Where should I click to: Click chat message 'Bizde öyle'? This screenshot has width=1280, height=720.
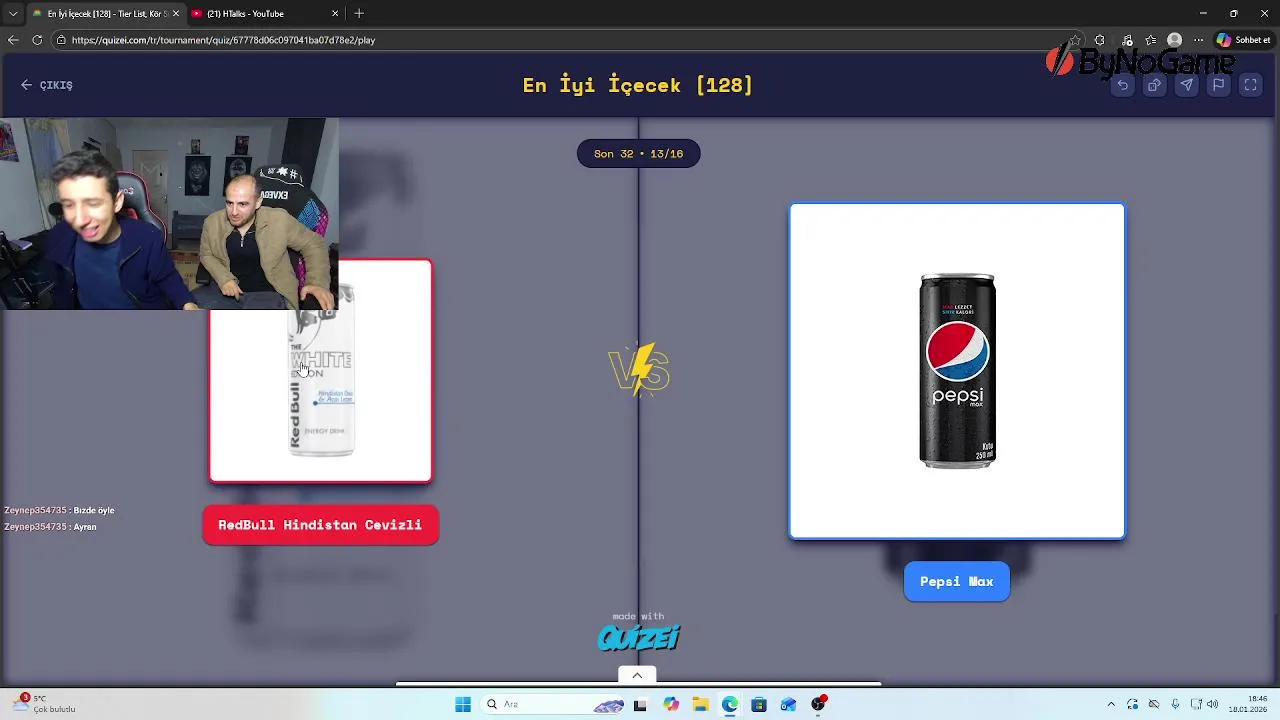pos(94,510)
